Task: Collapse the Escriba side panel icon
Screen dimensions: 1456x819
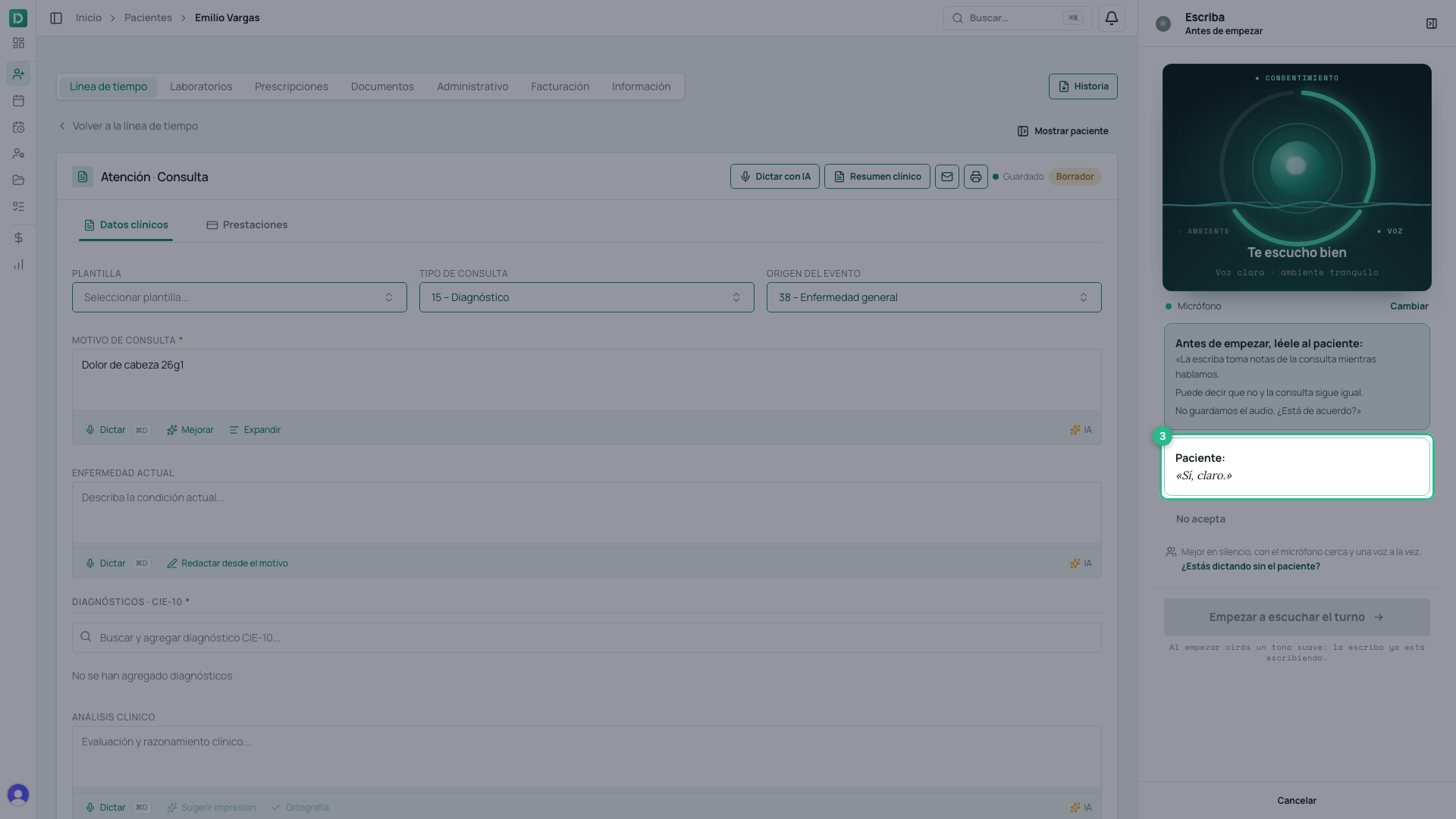Action: (1432, 24)
